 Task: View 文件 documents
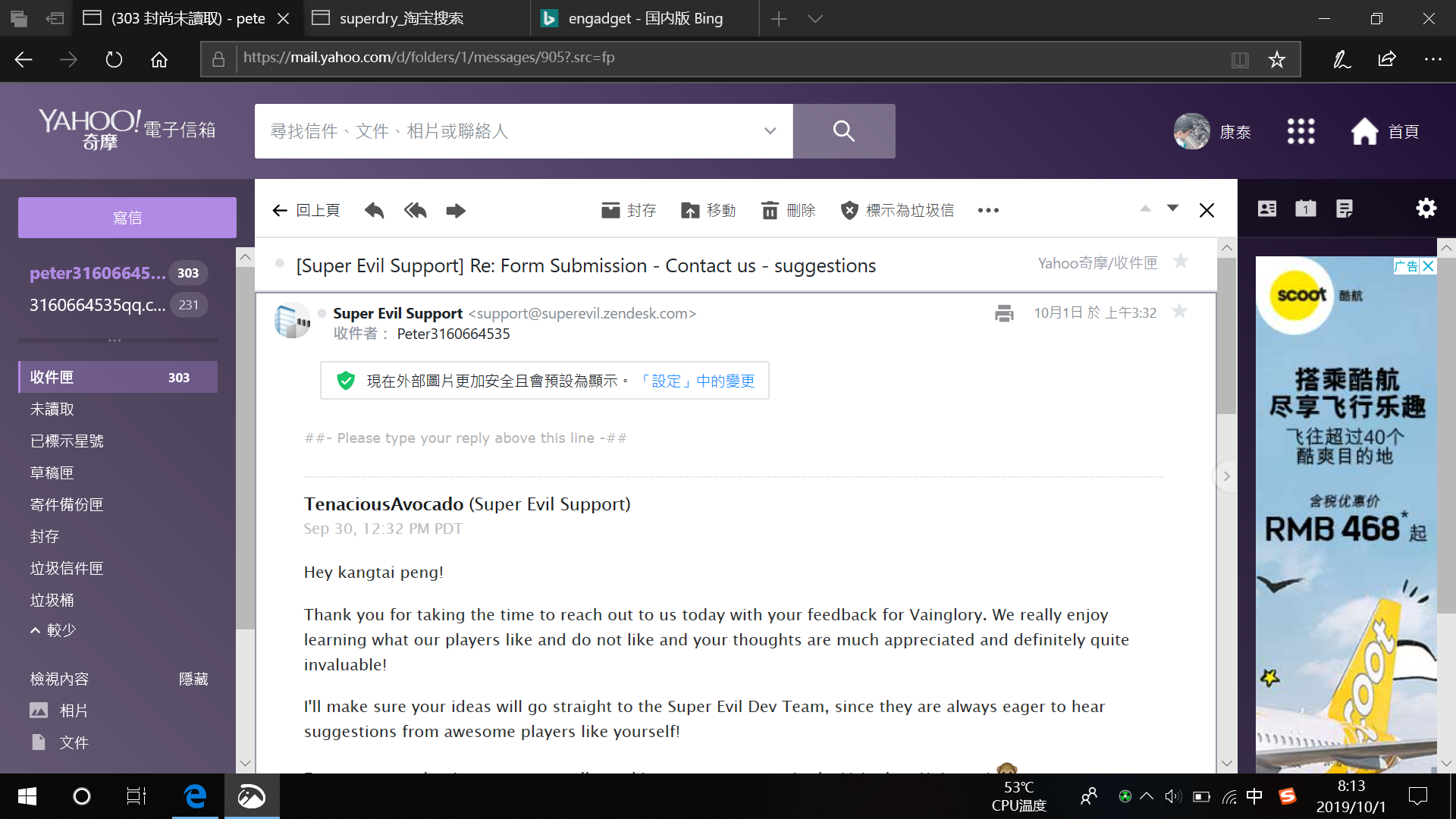[59, 742]
